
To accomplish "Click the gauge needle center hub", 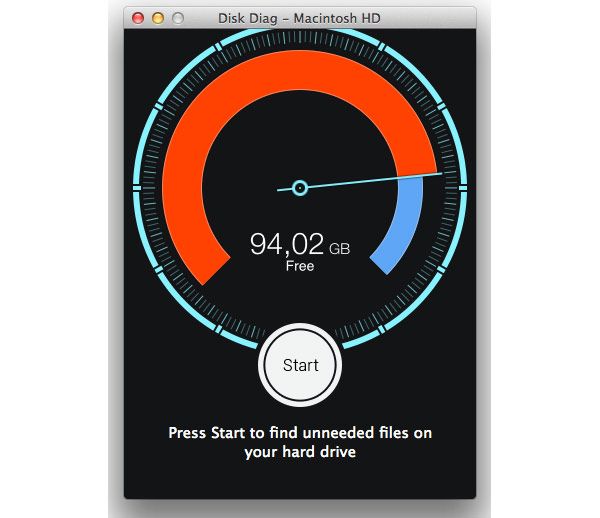I will pyautogui.click(x=300, y=188).
